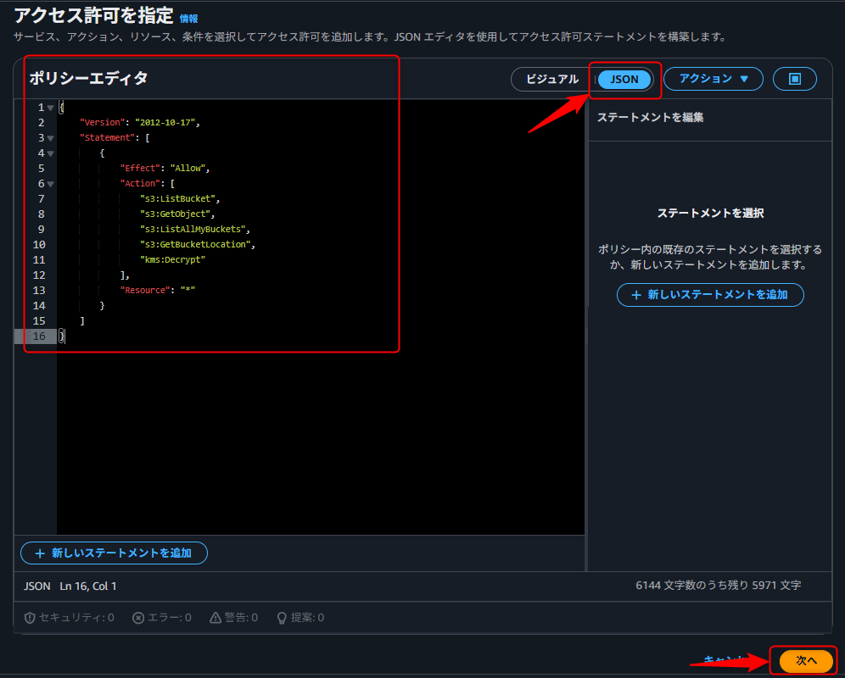This screenshot has height=678, width=845.
Task: Click 新しいステートメントを追加 in right panel
Action: pos(710,295)
